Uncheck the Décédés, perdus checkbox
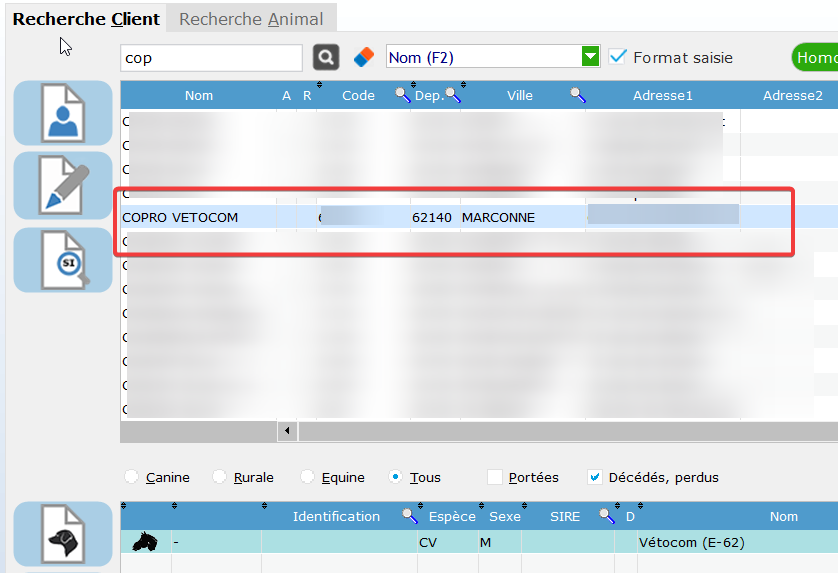Image resolution: width=838 pixels, height=573 pixels. click(x=595, y=477)
